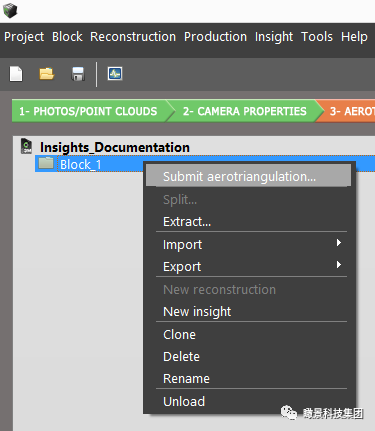The height and width of the screenshot is (431, 375).
Task: Click the New project blank page icon
Action: point(16,74)
